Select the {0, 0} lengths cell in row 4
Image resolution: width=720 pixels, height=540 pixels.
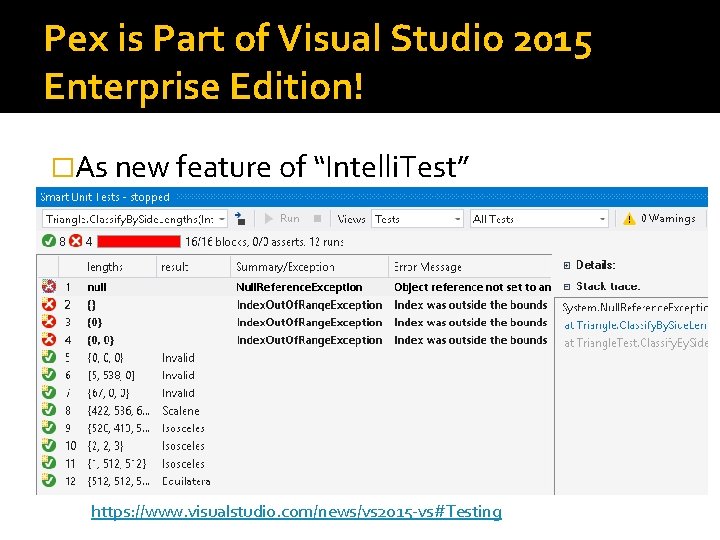coord(101,340)
